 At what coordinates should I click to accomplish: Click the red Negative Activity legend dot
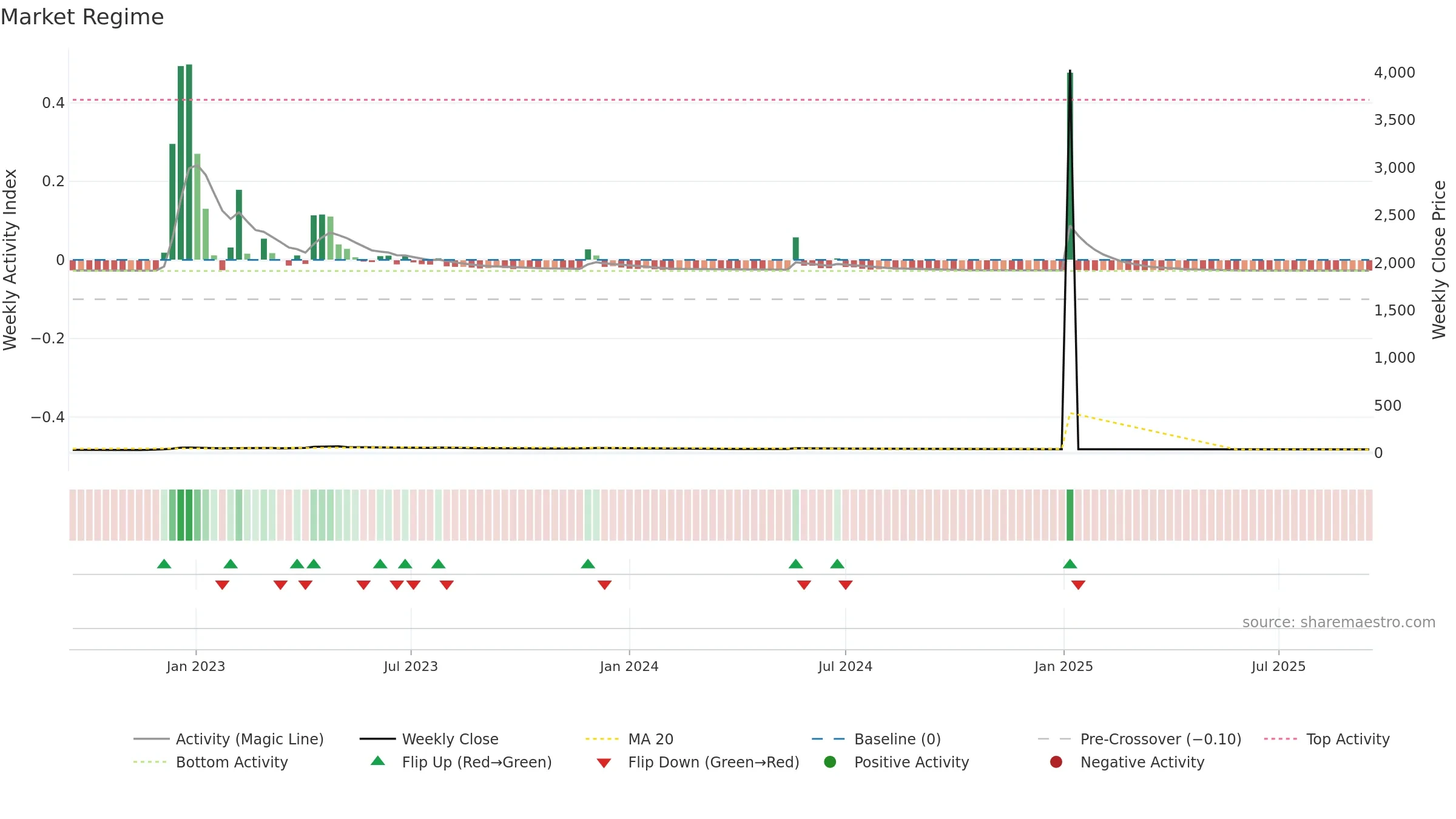(x=1056, y=762)
